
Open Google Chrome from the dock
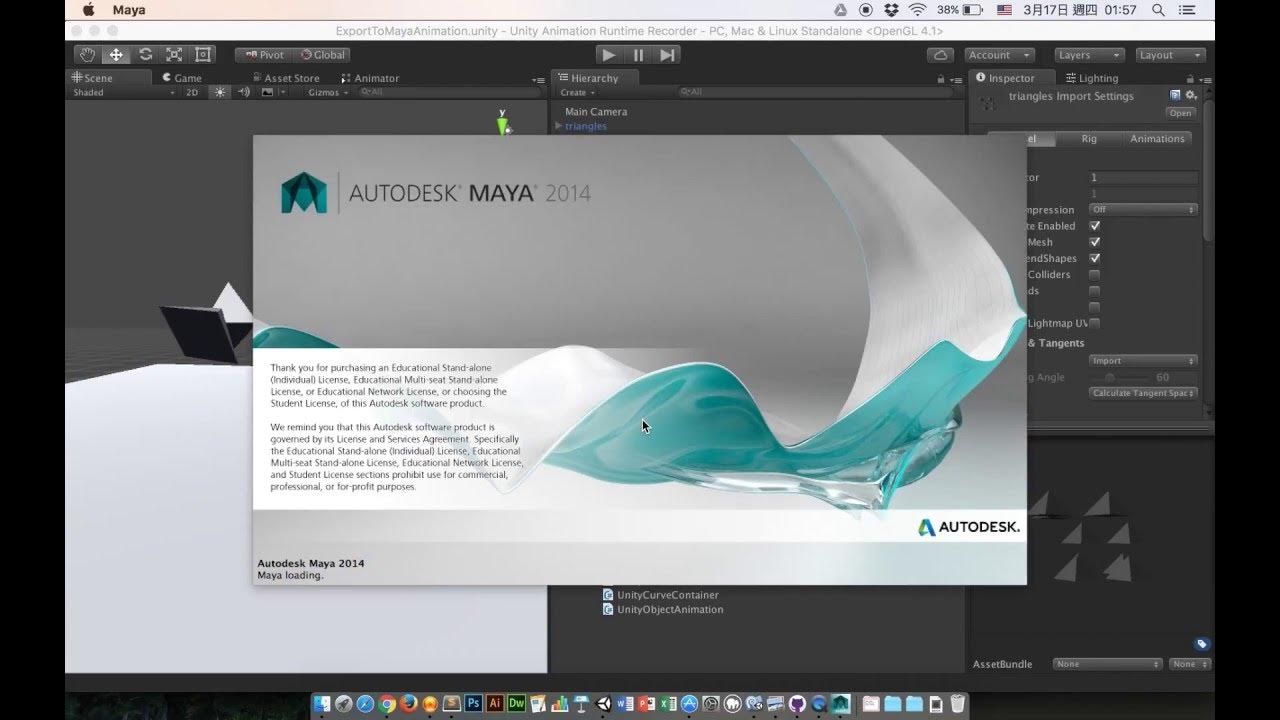387,704
